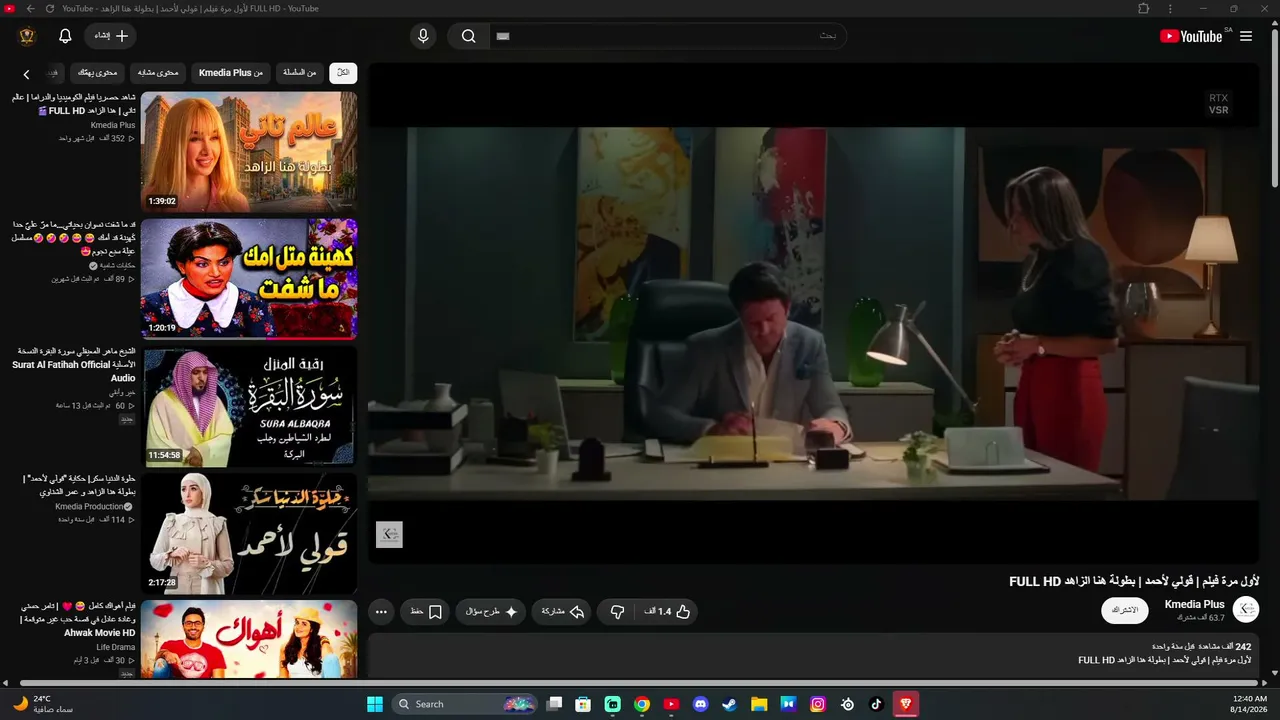Visit the Life Drama channel link
Screen dimensions: 1280x720
tap(116, 647)
